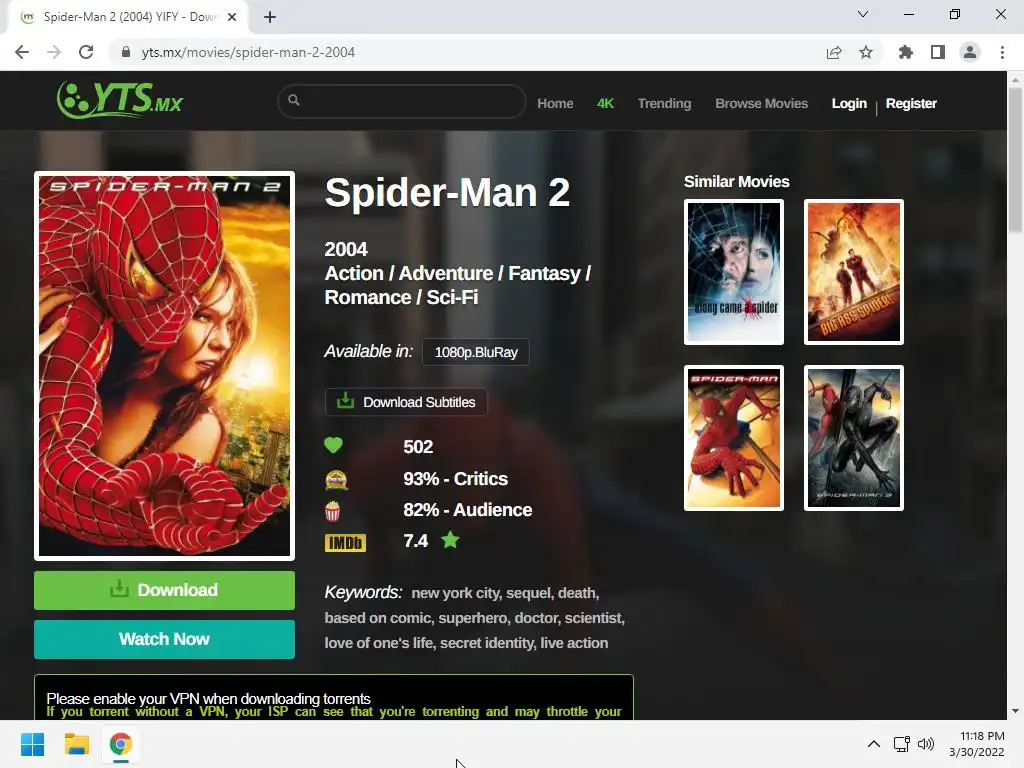Click Download Subtitles button
Image resolution: width=1024 pixels, height=768 pixels.
[x=406, y=402]
